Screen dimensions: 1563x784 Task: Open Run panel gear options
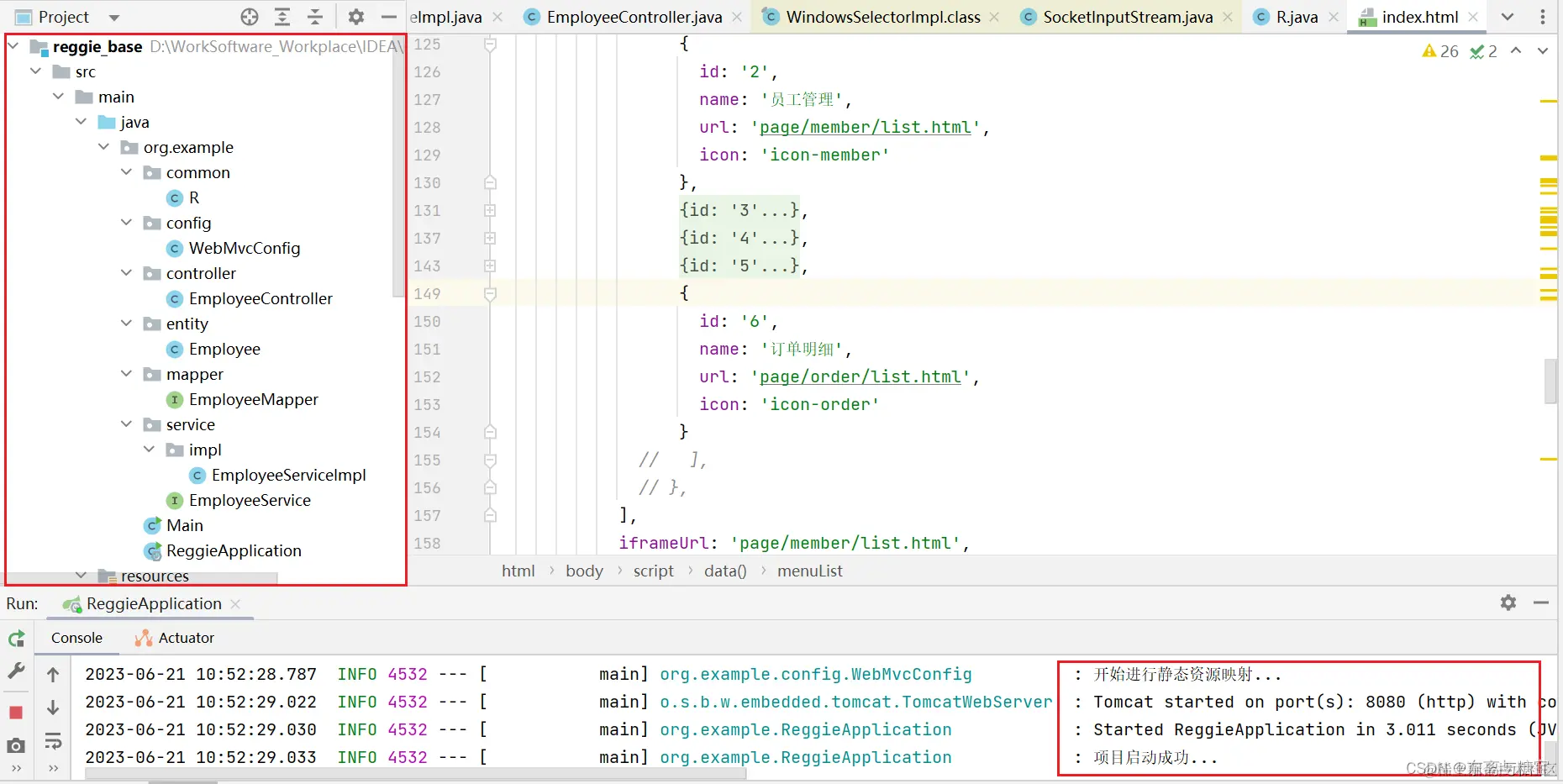click(x=1508, y=602)
